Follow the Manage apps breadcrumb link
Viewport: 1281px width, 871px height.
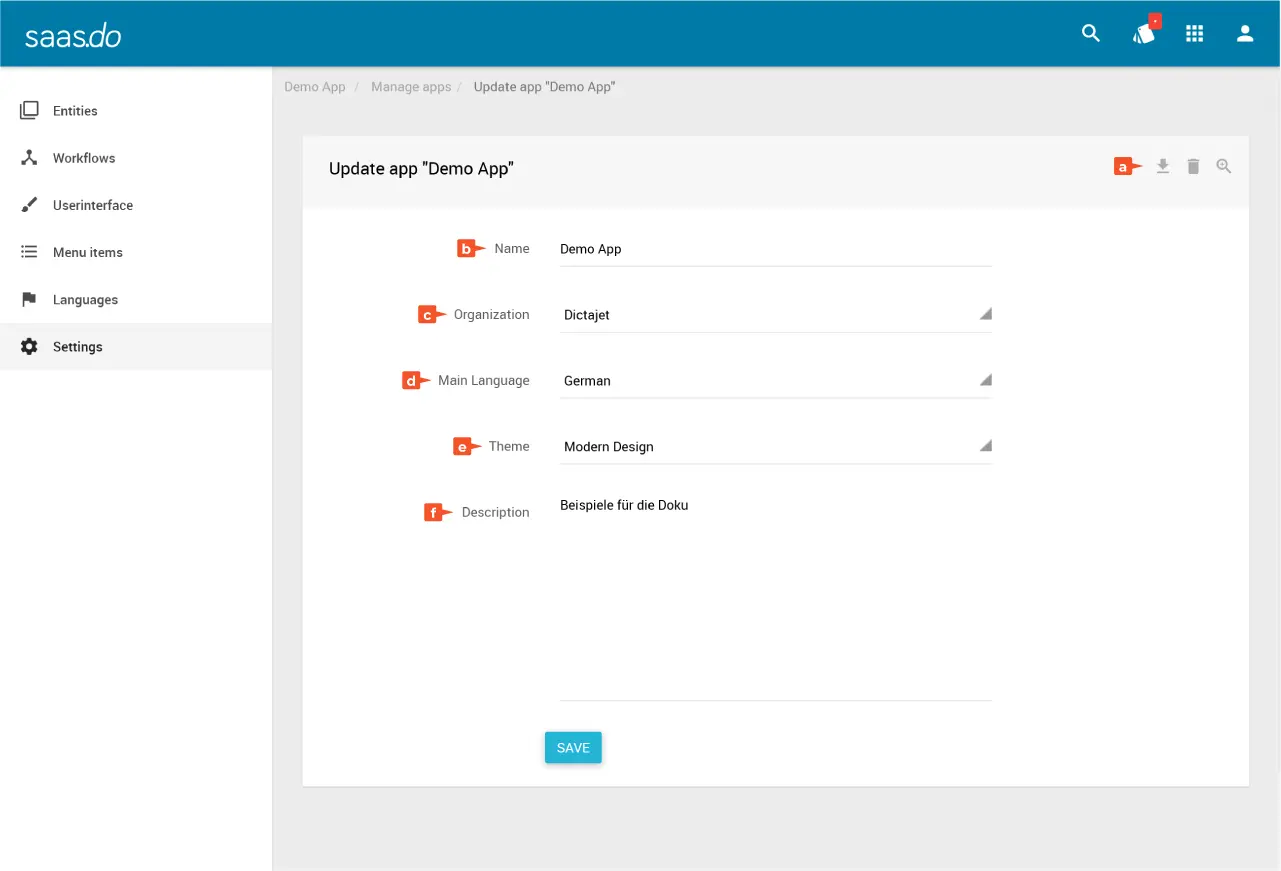[x=411, y=87]
